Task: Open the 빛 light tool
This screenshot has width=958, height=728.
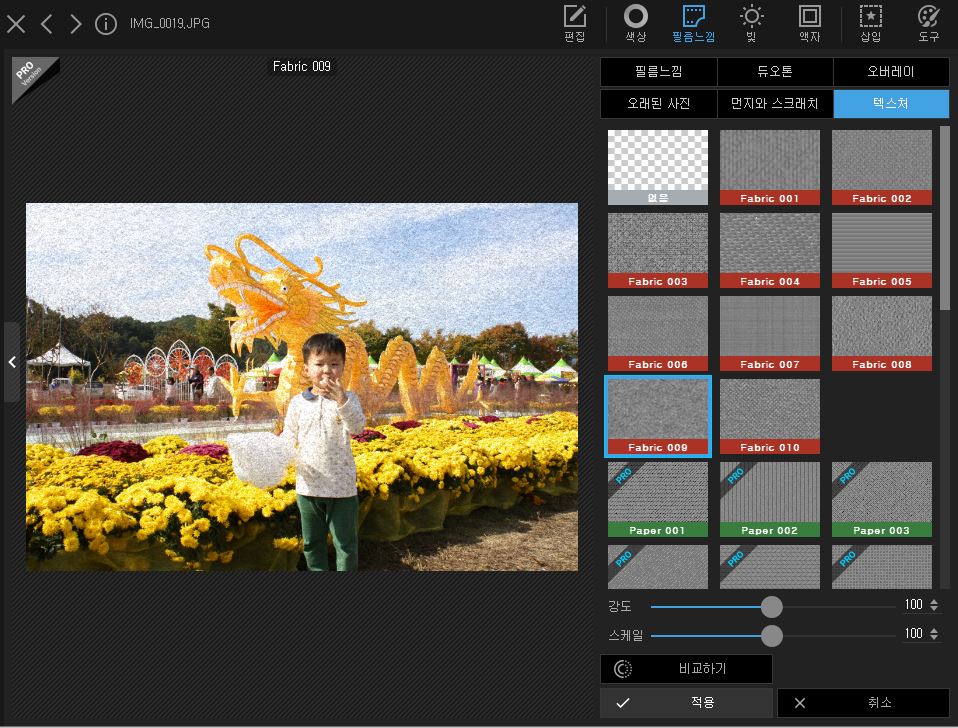Action: 751,23
